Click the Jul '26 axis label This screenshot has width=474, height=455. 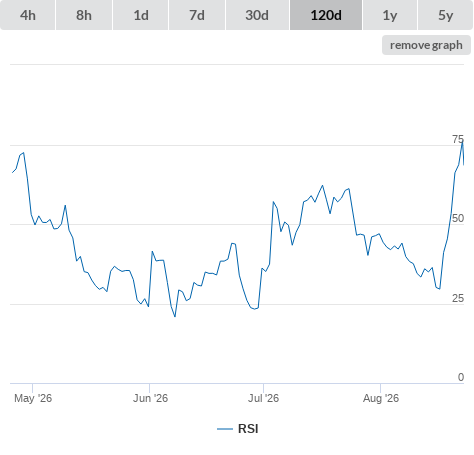tap(263, 398)
